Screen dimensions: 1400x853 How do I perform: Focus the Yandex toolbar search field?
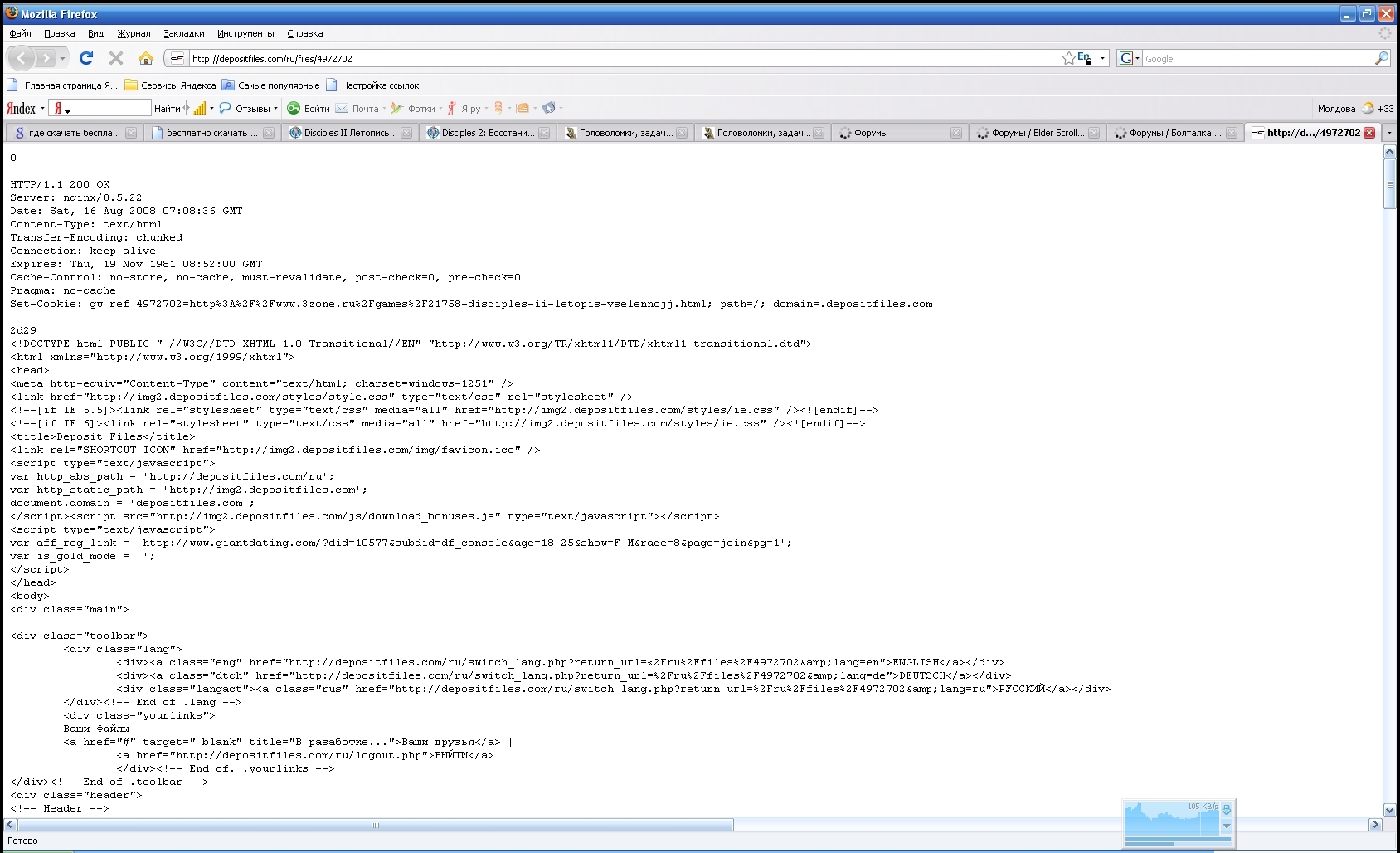pos(101,109)
